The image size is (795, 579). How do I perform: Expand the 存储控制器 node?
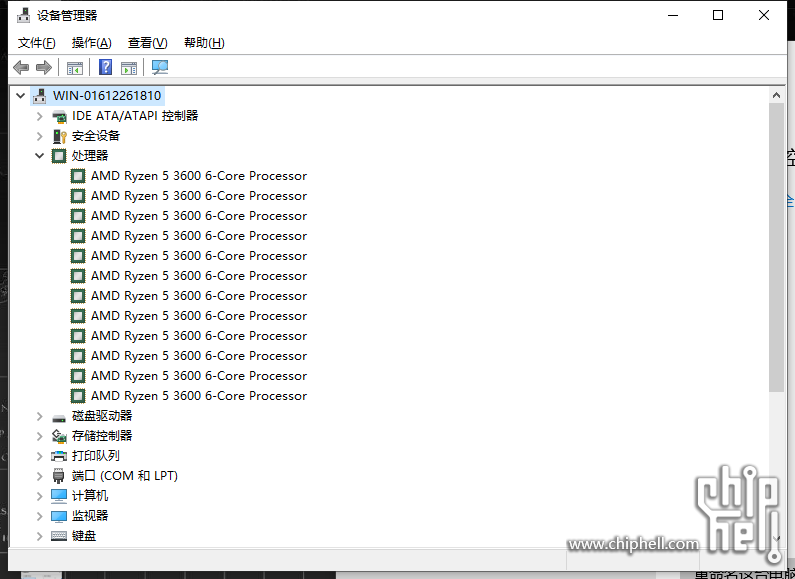click(40, 436)
